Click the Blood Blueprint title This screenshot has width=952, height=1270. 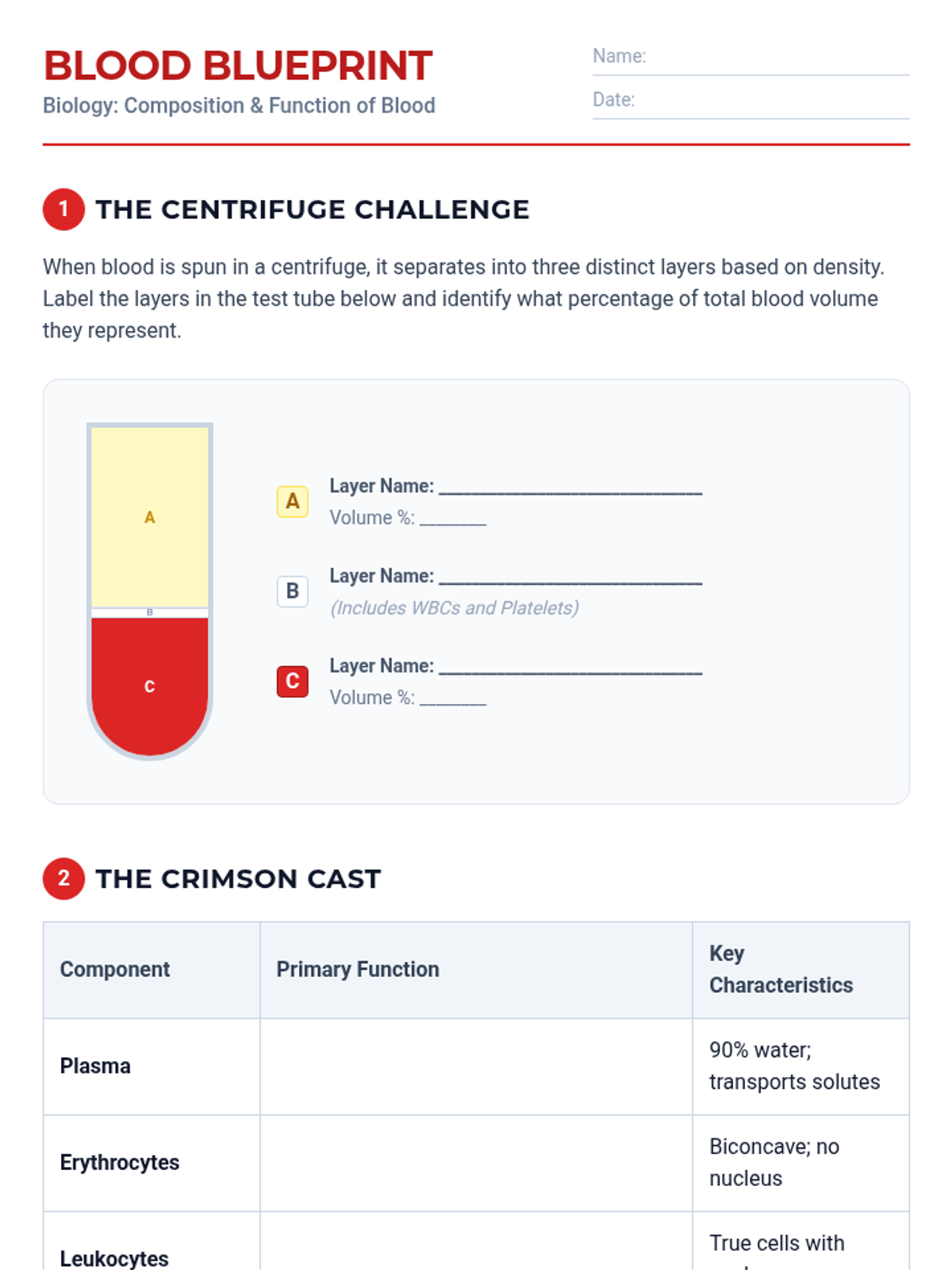pyautogui.click(x=238, y=66)
